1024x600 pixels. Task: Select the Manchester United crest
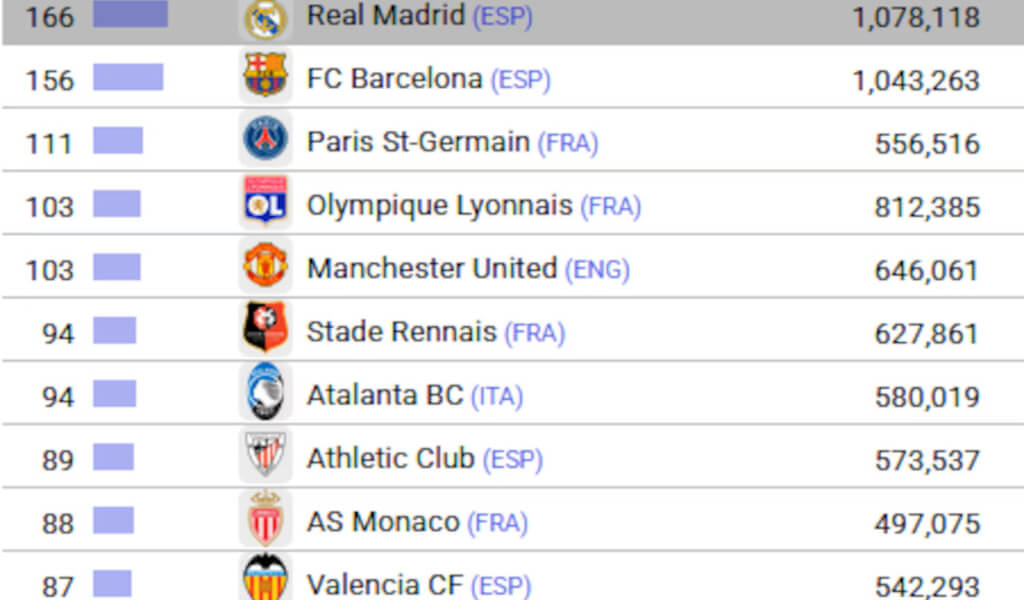click(x=265, y=265)
